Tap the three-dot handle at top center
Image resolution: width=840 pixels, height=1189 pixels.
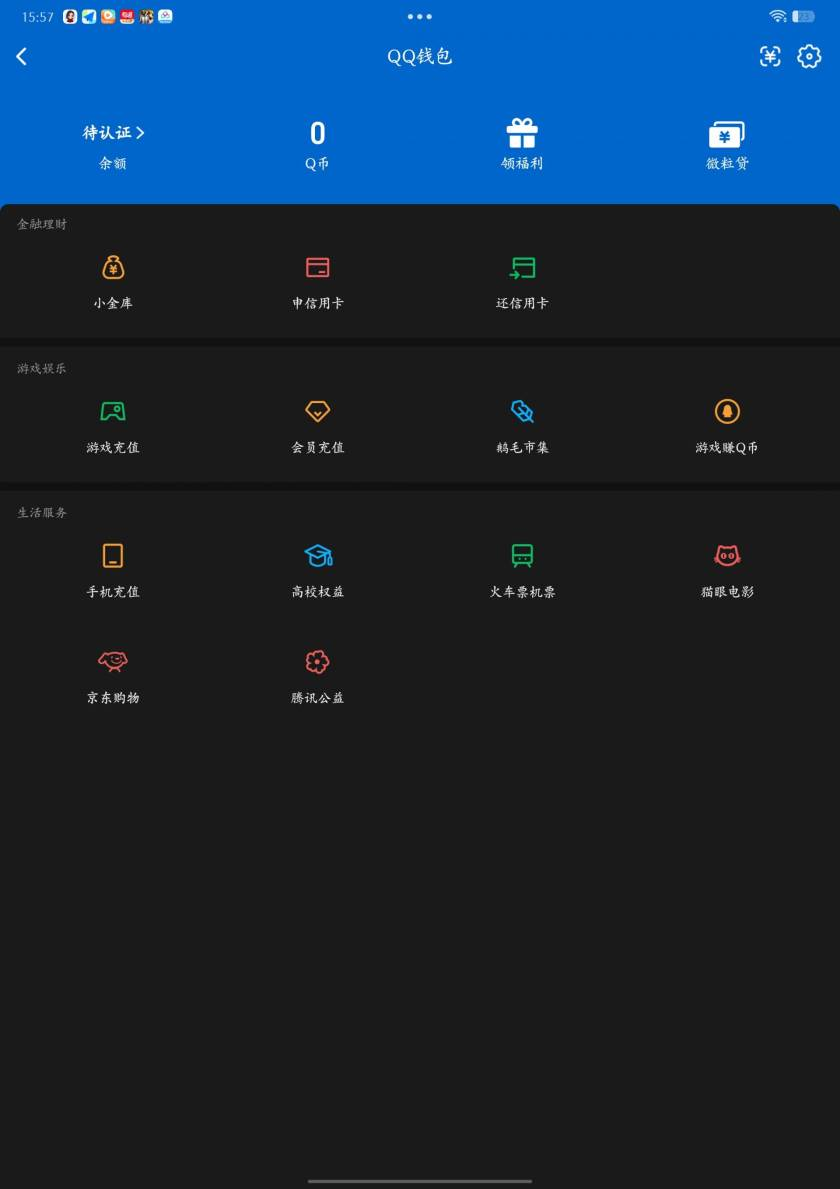point(419,17)
